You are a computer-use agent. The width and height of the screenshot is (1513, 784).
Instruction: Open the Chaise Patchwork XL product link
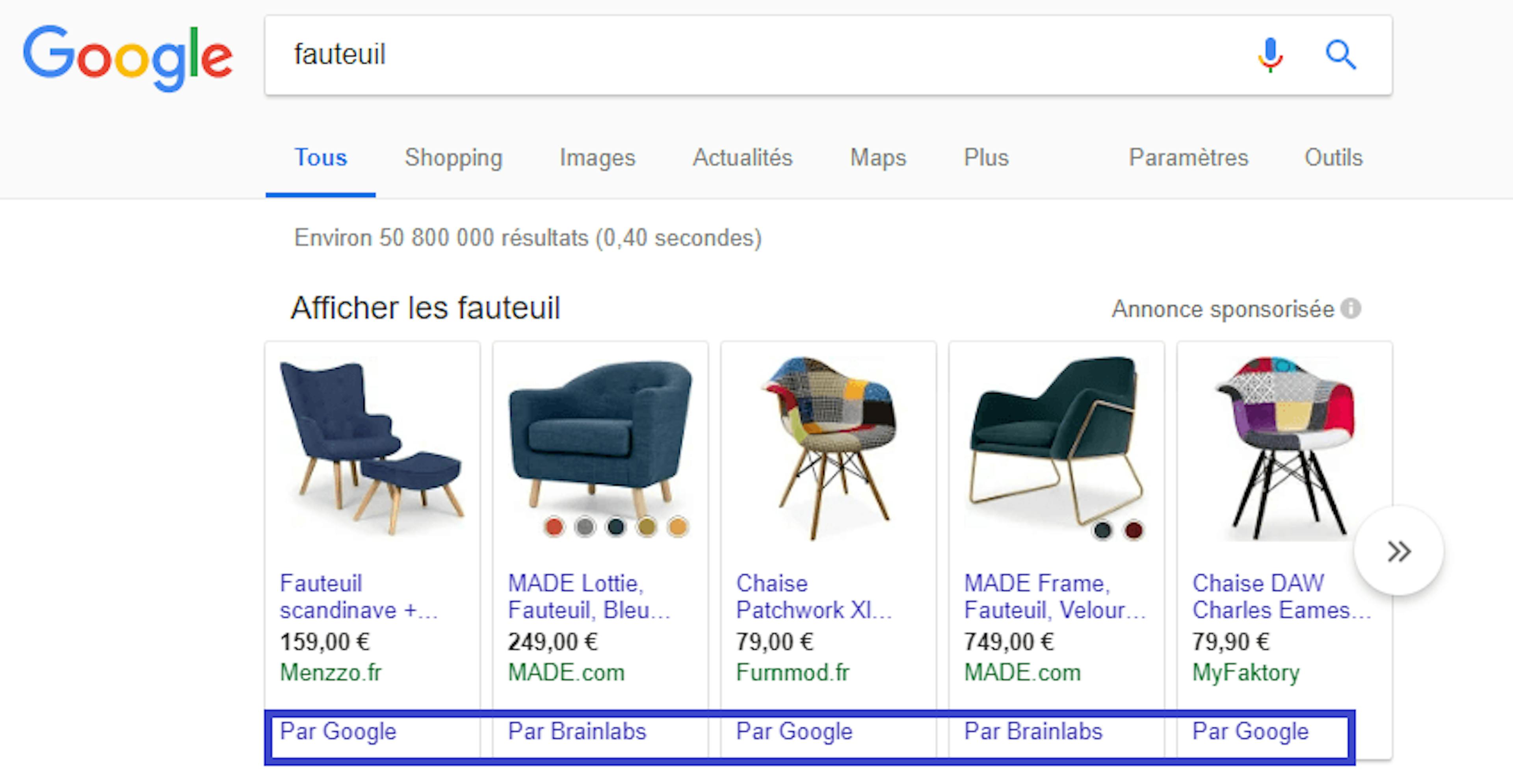[x=813, y=596]
